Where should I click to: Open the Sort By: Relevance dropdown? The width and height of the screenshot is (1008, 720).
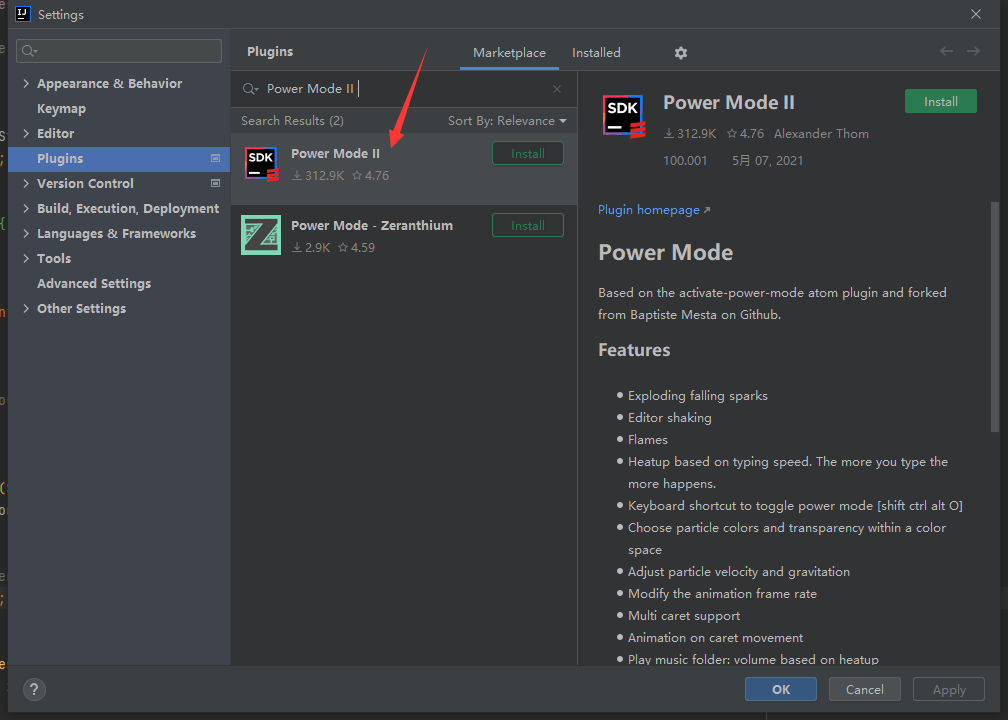[x=507, y=121]
